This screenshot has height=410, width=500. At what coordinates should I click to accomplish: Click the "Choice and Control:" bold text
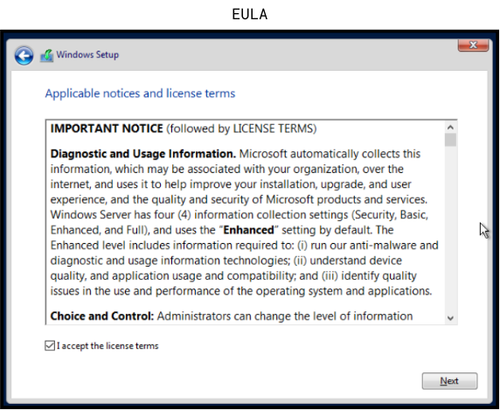coord(102,316)
